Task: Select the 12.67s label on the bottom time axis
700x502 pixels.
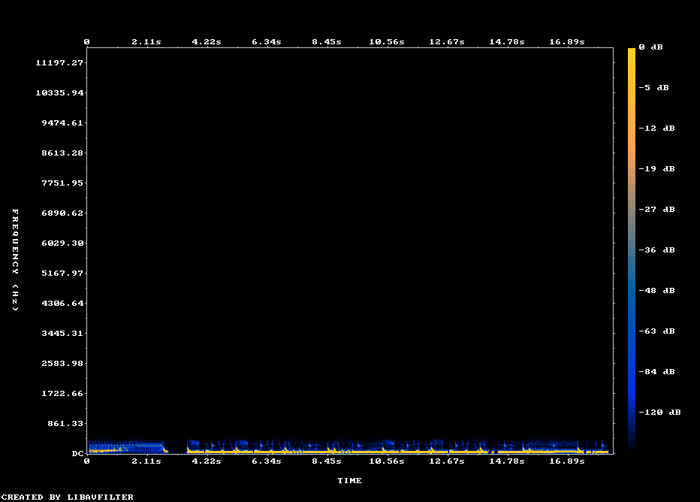Action: 447,461
